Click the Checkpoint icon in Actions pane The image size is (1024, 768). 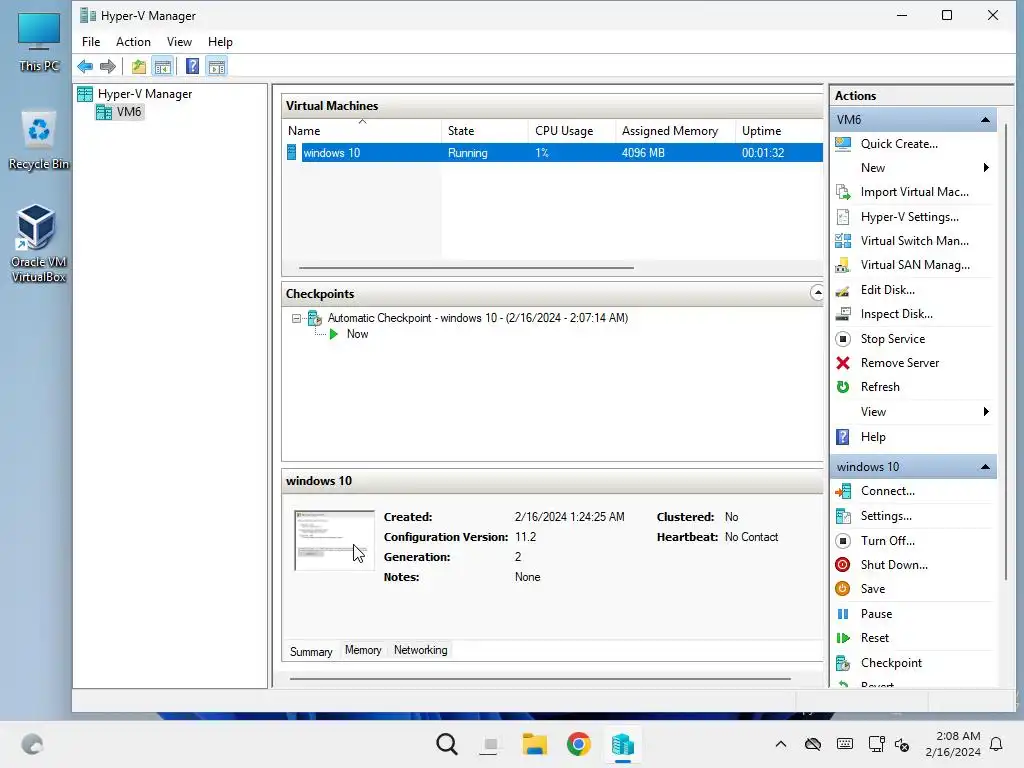(843, 663)
